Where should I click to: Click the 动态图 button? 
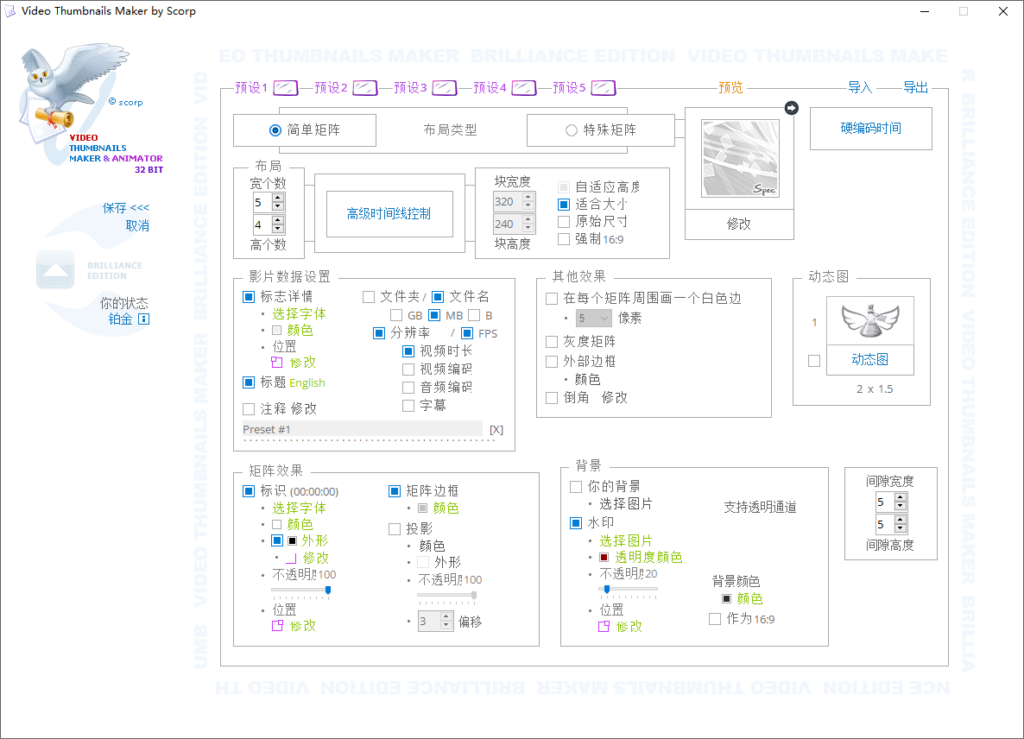[x=870, y=360]
